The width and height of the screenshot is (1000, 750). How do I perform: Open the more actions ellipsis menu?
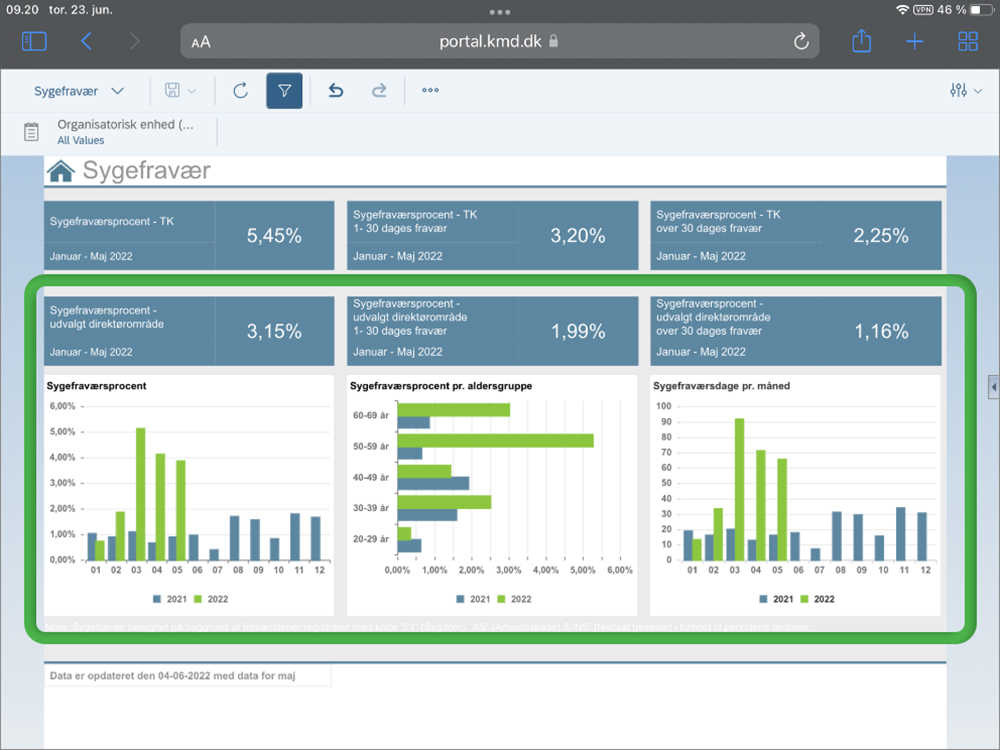[x=430, y=91]
